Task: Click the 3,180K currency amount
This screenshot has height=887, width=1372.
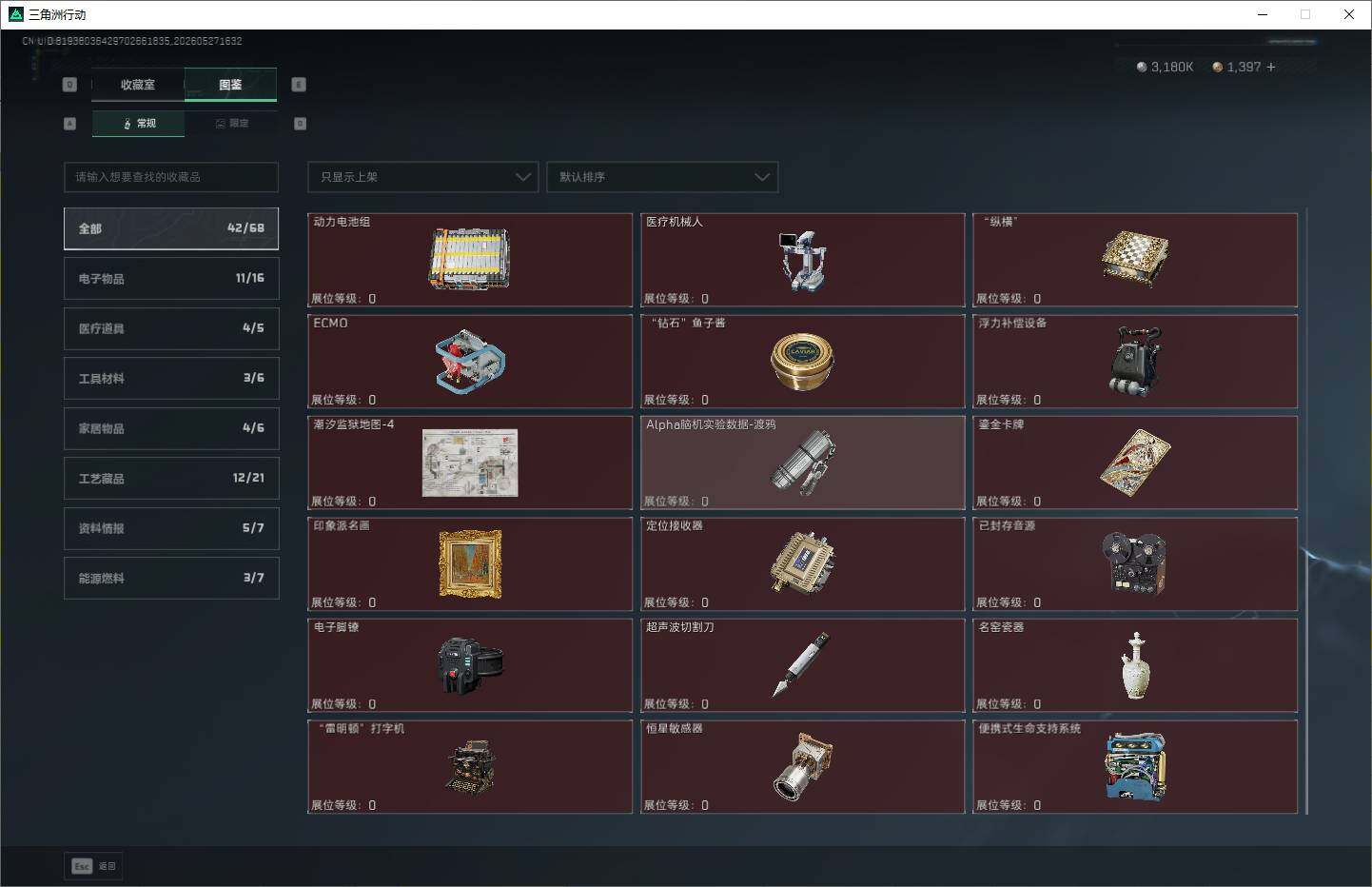Action: (1172, 67)
